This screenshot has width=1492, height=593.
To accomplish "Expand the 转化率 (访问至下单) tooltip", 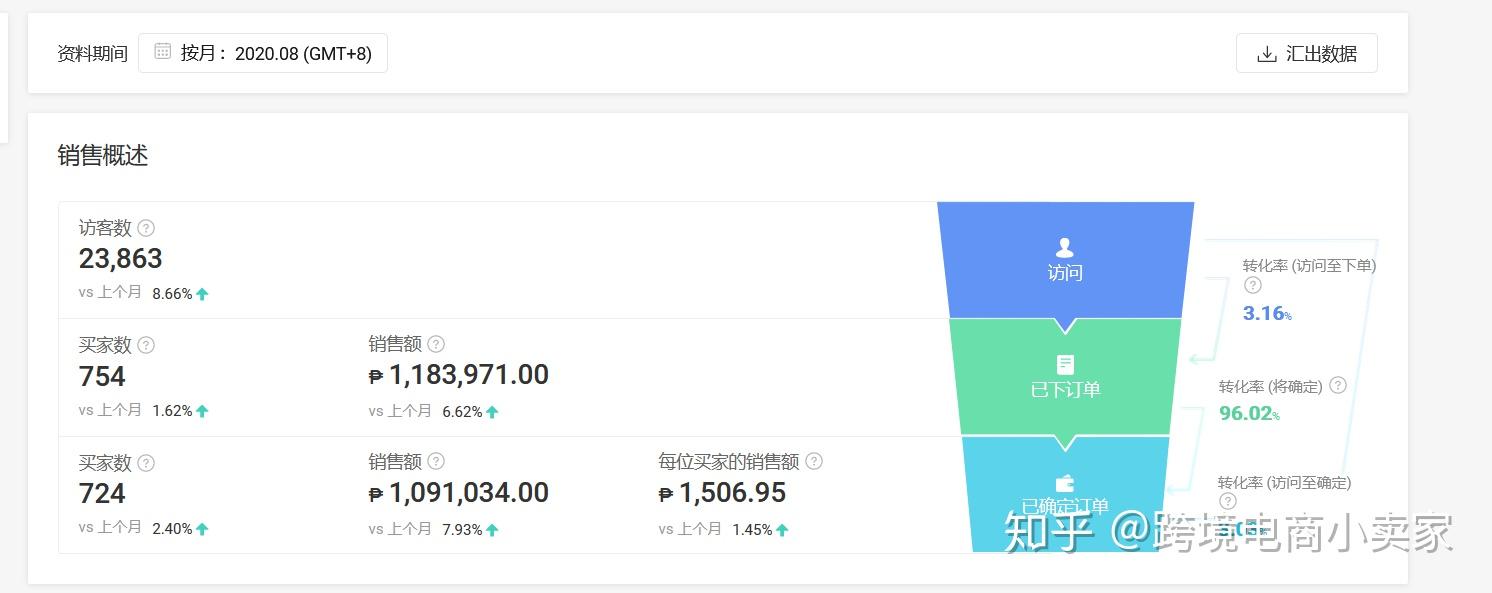I will point(1253,286).
